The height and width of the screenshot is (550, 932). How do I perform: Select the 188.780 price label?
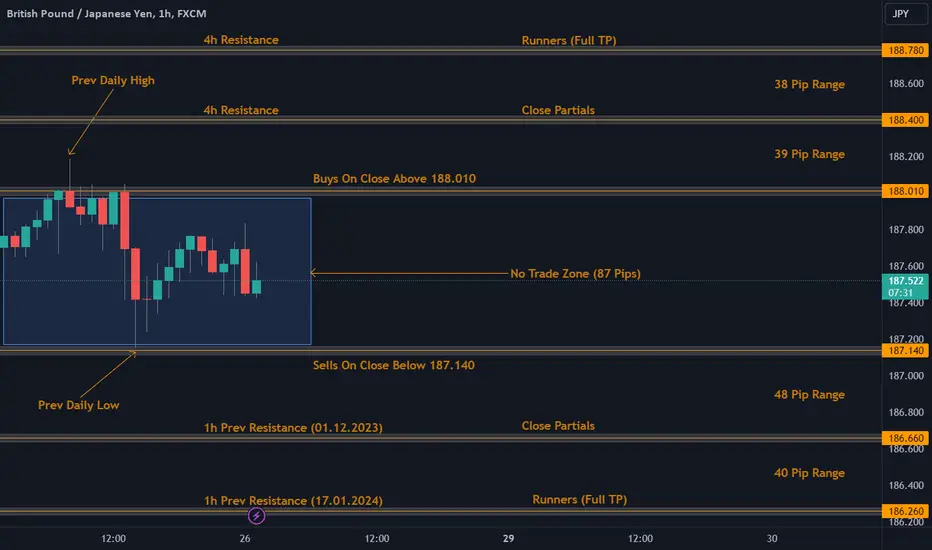point(905,50)
